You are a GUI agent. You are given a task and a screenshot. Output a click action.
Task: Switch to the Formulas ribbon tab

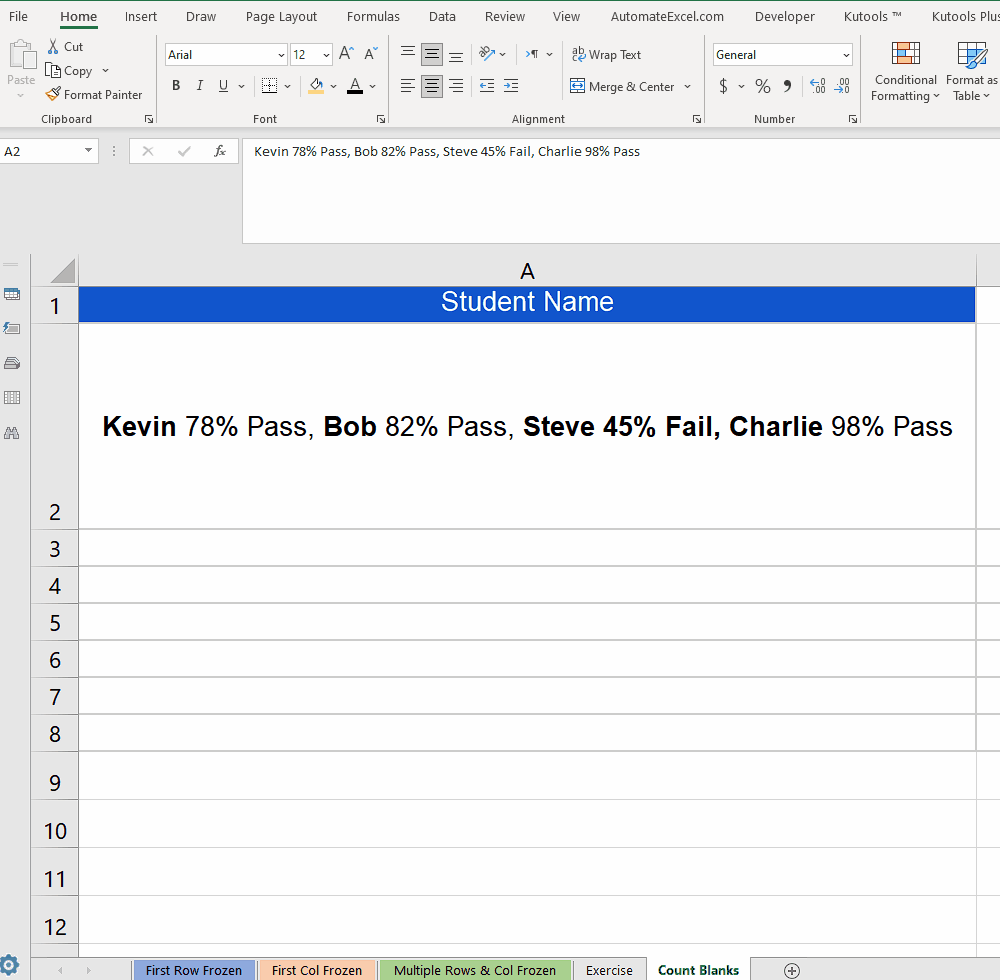tap(373, 16)
